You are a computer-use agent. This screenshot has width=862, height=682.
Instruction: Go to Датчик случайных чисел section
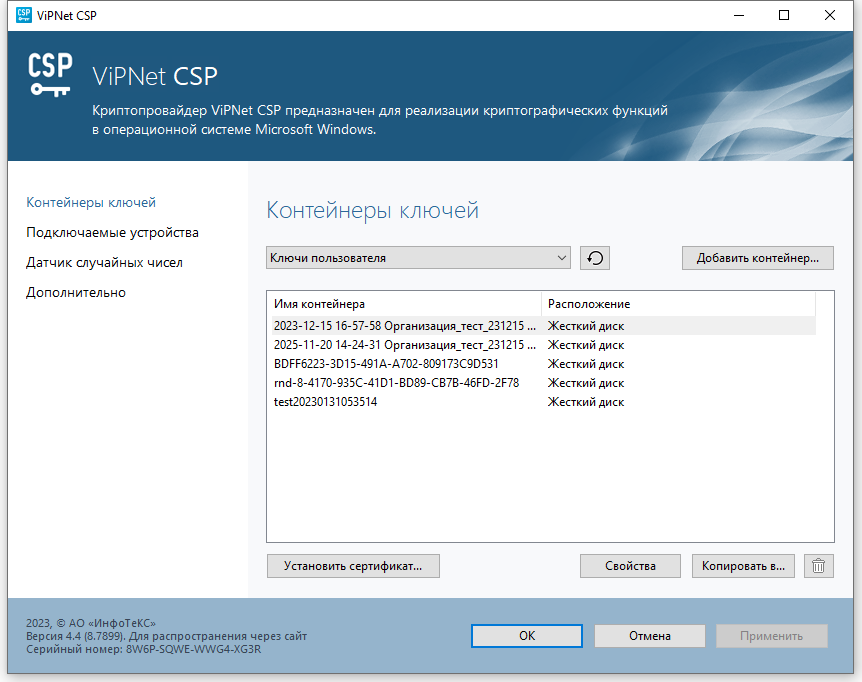104,263
